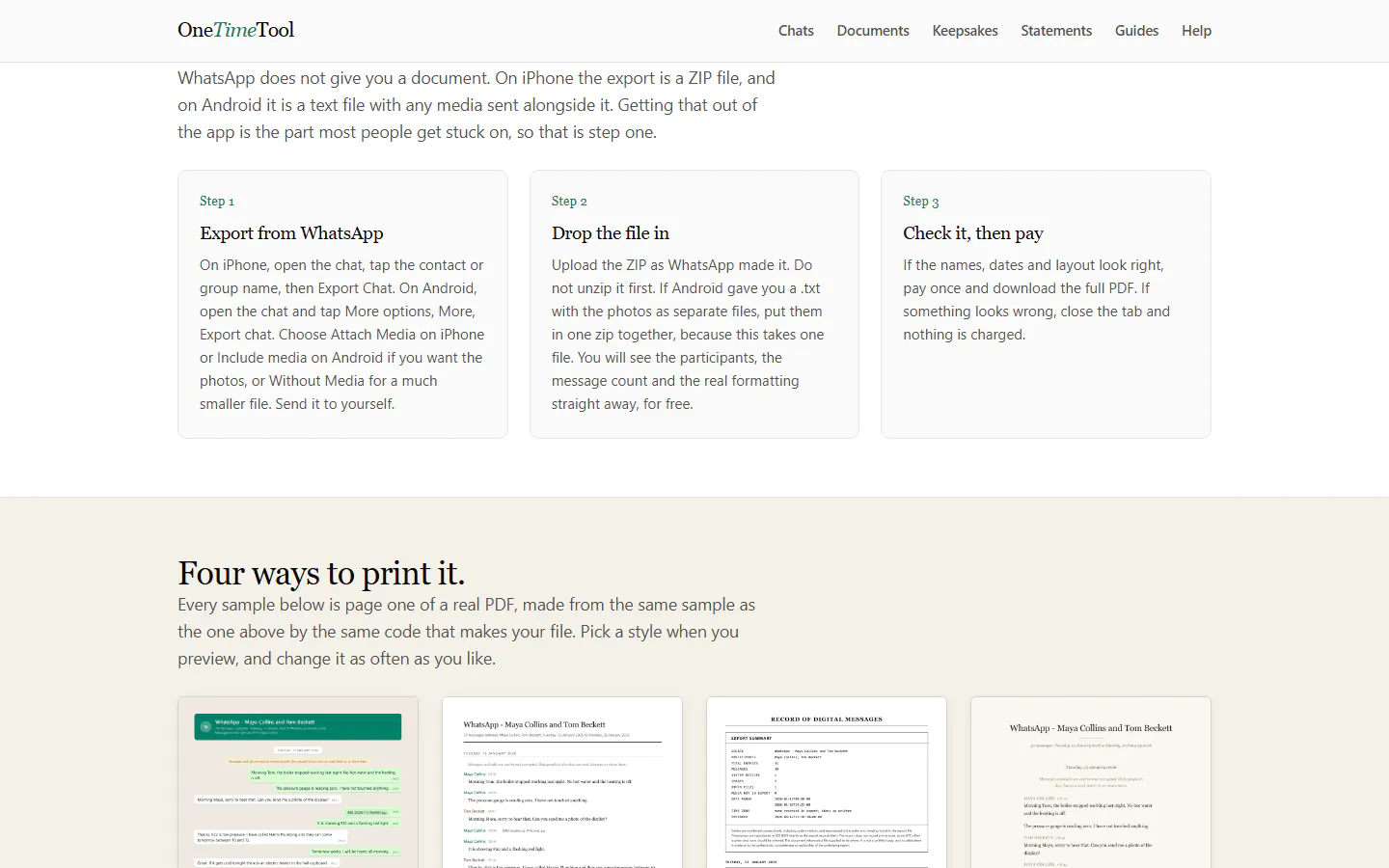The image size is (1389, 868).
Task: Click the paragraph starting "On iPhone, open the chat"
Action: [342, 335]
